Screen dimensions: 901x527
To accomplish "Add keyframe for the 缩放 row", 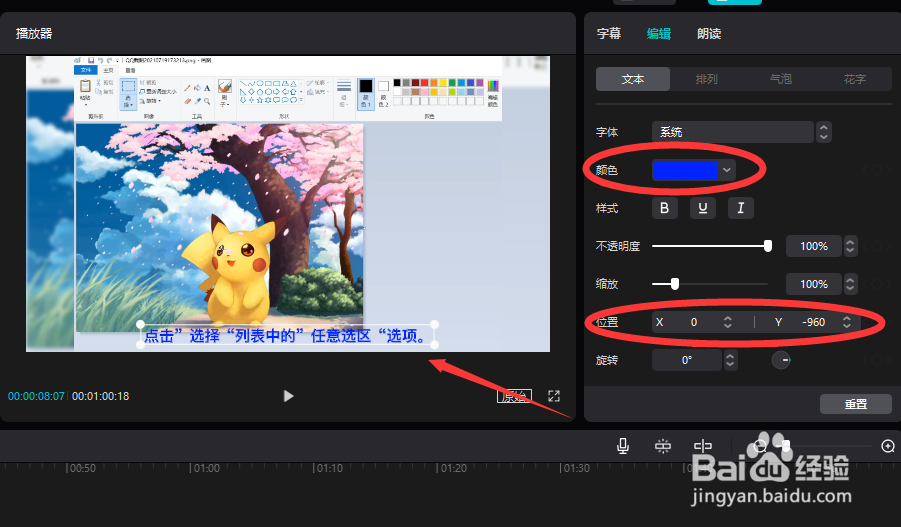I will [876, 284].
